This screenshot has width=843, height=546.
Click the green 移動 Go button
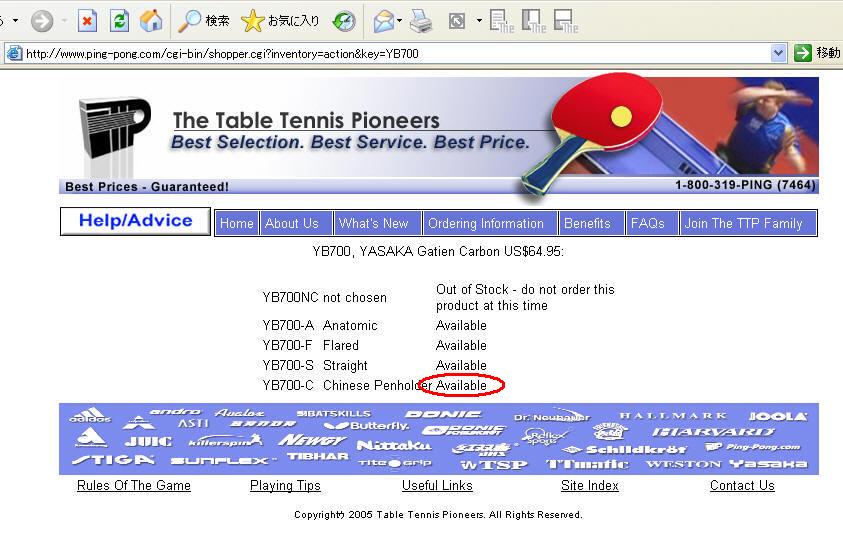point(816,53)
